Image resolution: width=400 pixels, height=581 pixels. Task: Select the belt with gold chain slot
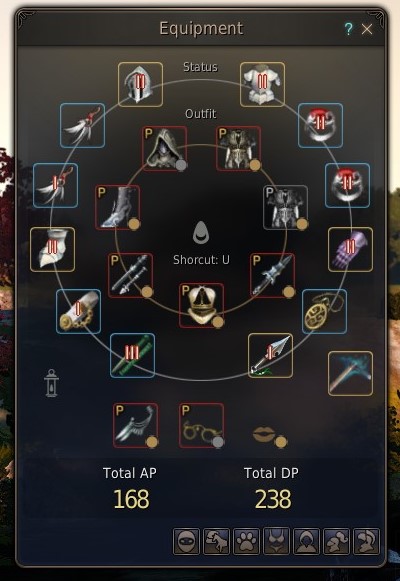click(x=79, y=311)
